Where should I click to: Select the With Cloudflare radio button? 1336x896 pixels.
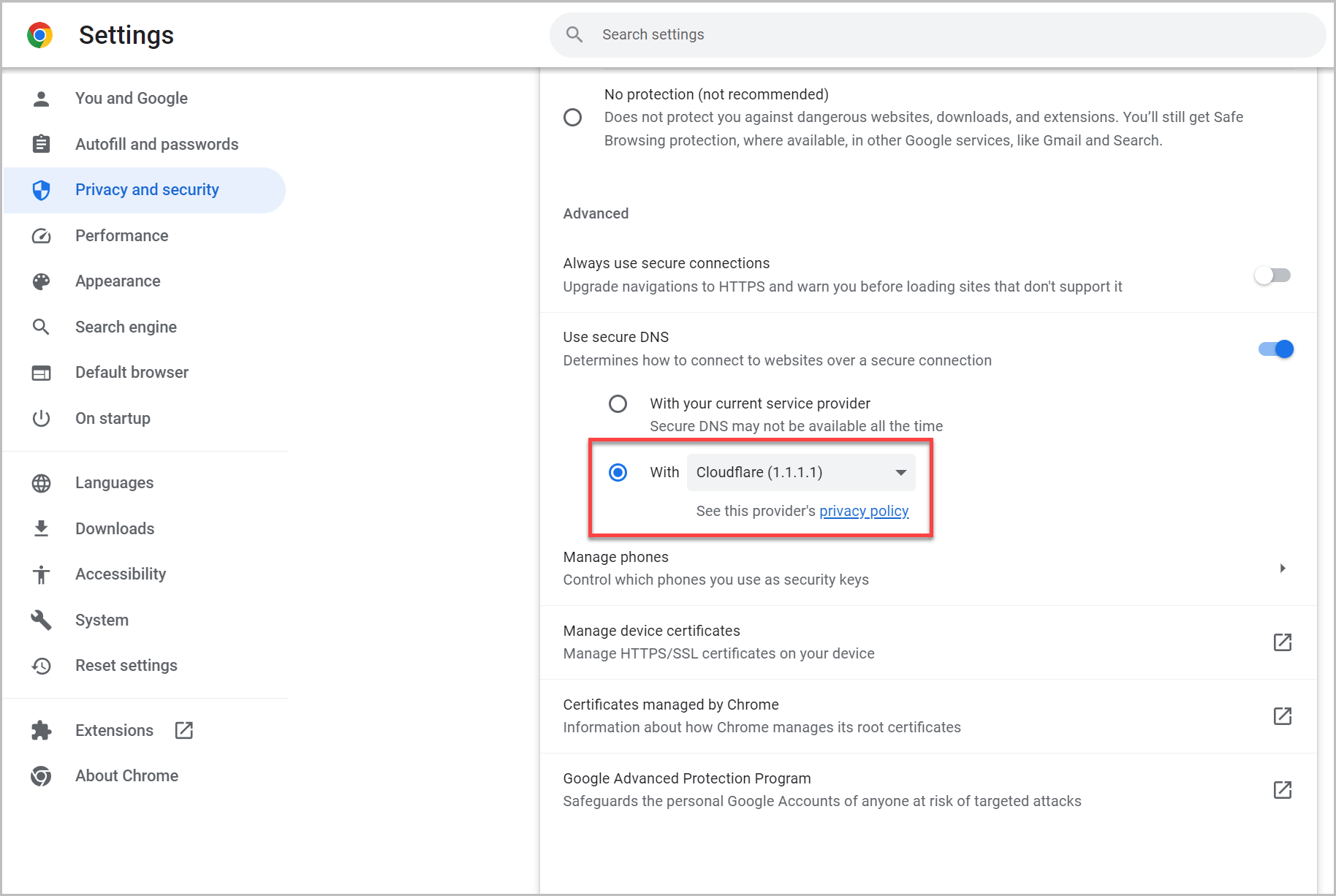click(618, 473)
